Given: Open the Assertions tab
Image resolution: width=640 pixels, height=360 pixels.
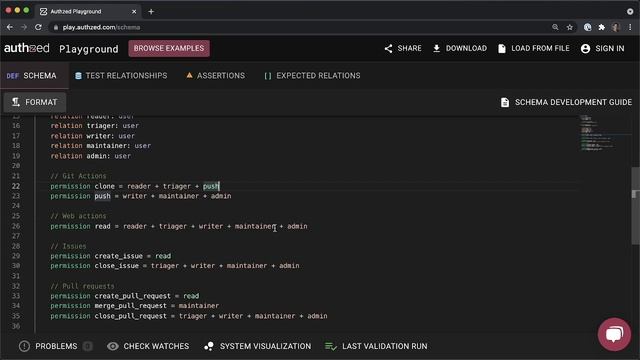Looking at the screenshot, I should pos(215,76).
